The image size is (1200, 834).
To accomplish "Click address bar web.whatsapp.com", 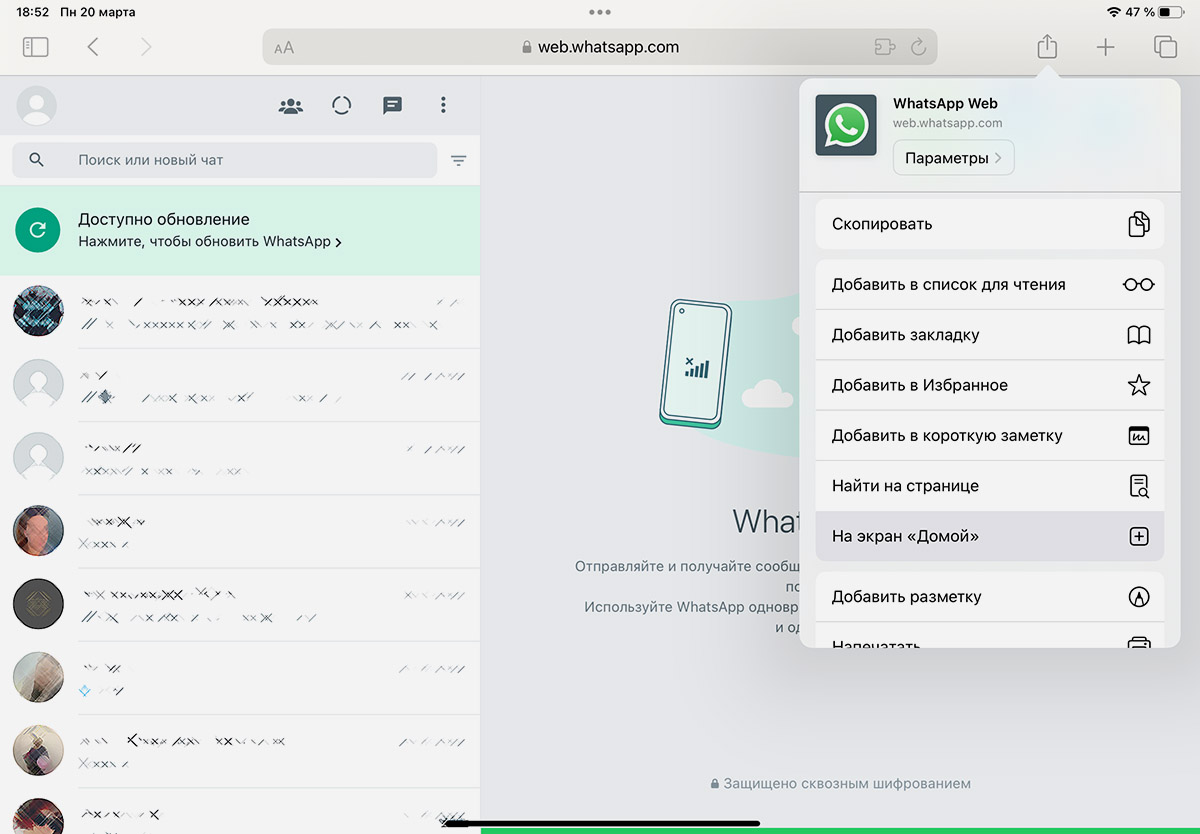I will (x=600, y=47).
